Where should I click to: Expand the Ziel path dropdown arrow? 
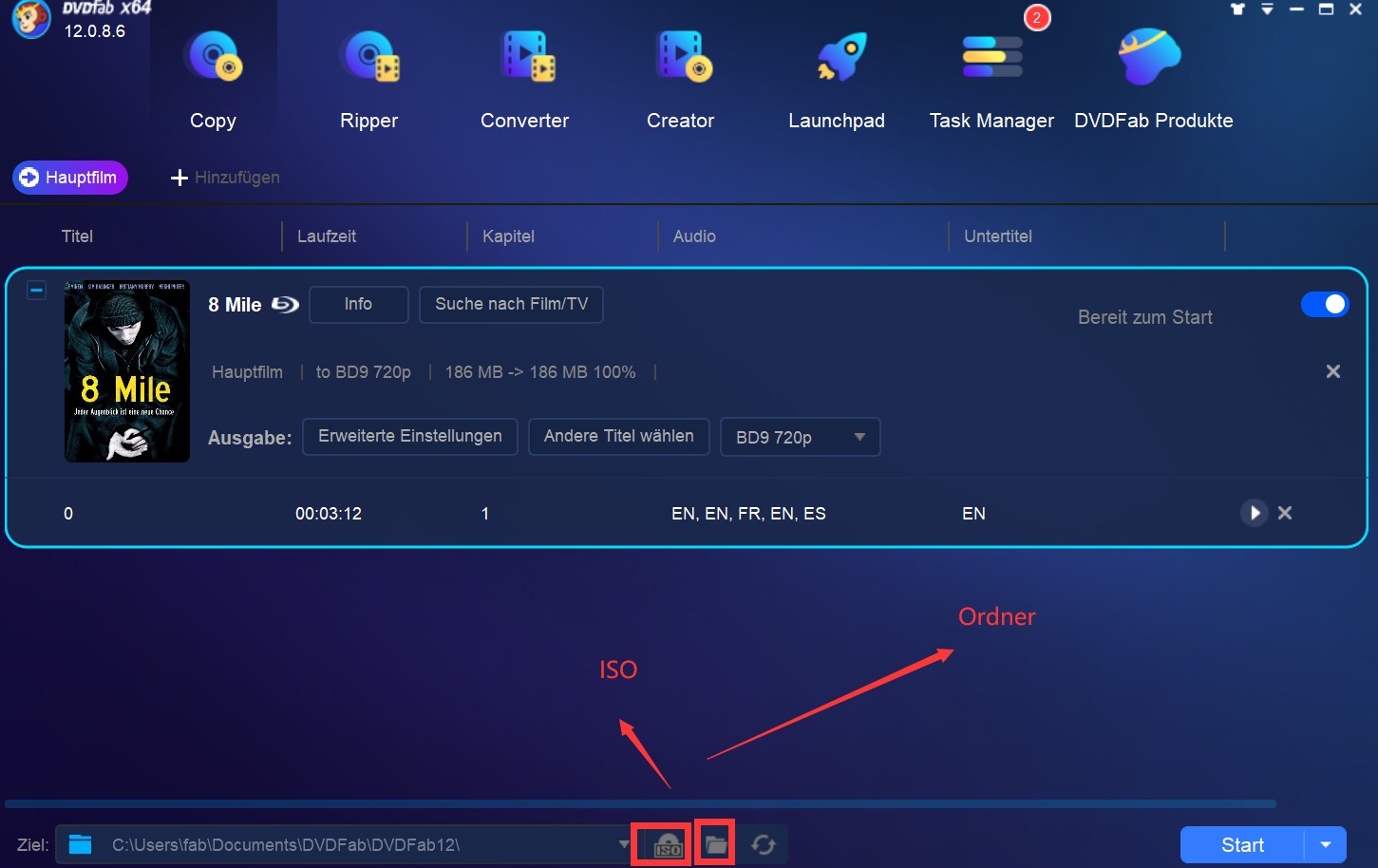tap(624, 844)
